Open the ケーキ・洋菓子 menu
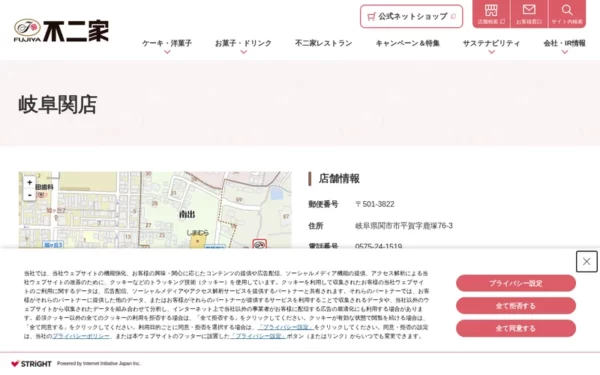600x375 pixels. (167, 43)
